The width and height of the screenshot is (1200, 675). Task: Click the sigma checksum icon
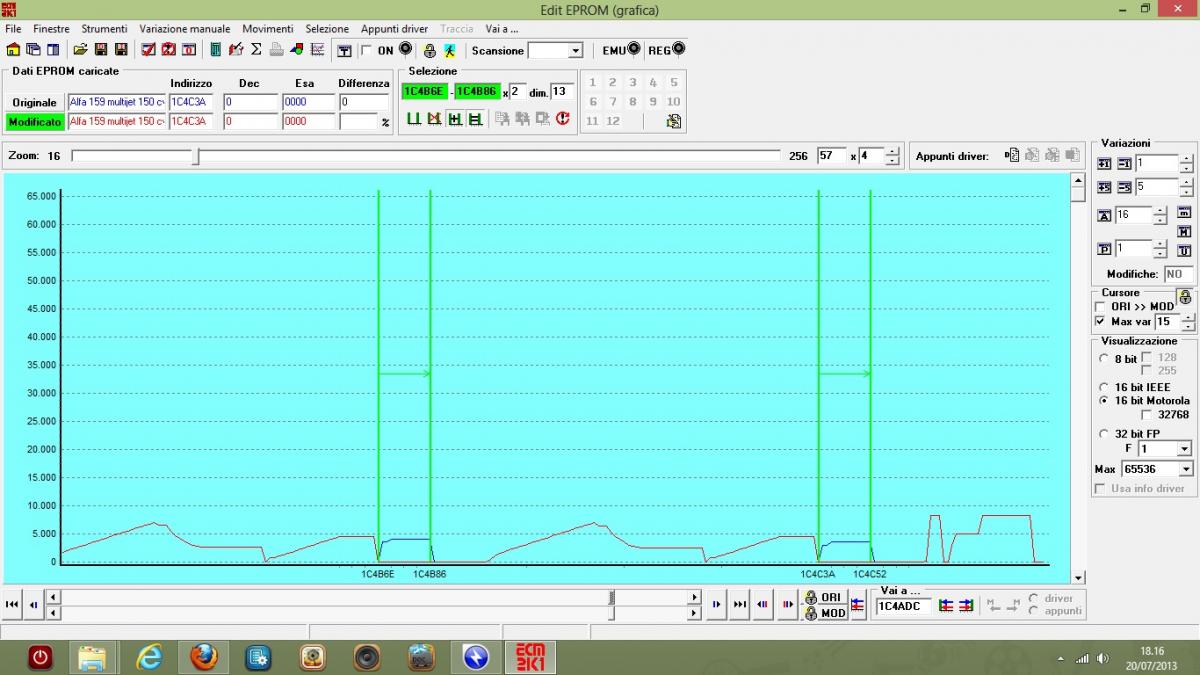coord(256,50)
